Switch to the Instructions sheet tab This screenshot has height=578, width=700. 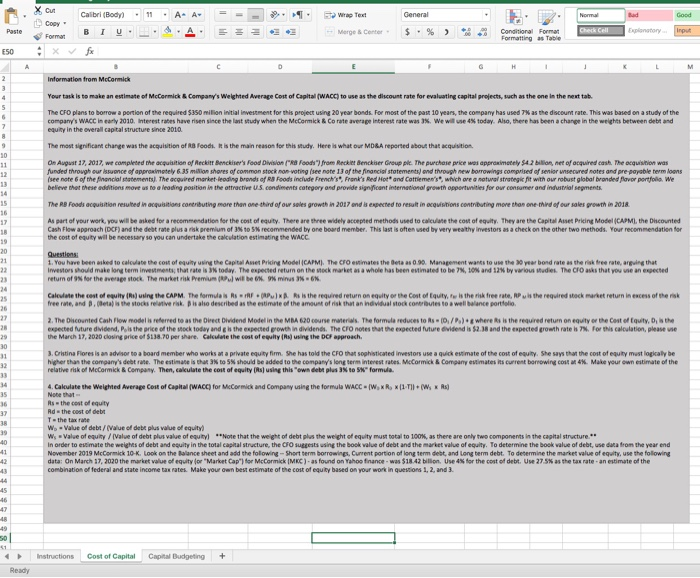click(x=55, y=556)
